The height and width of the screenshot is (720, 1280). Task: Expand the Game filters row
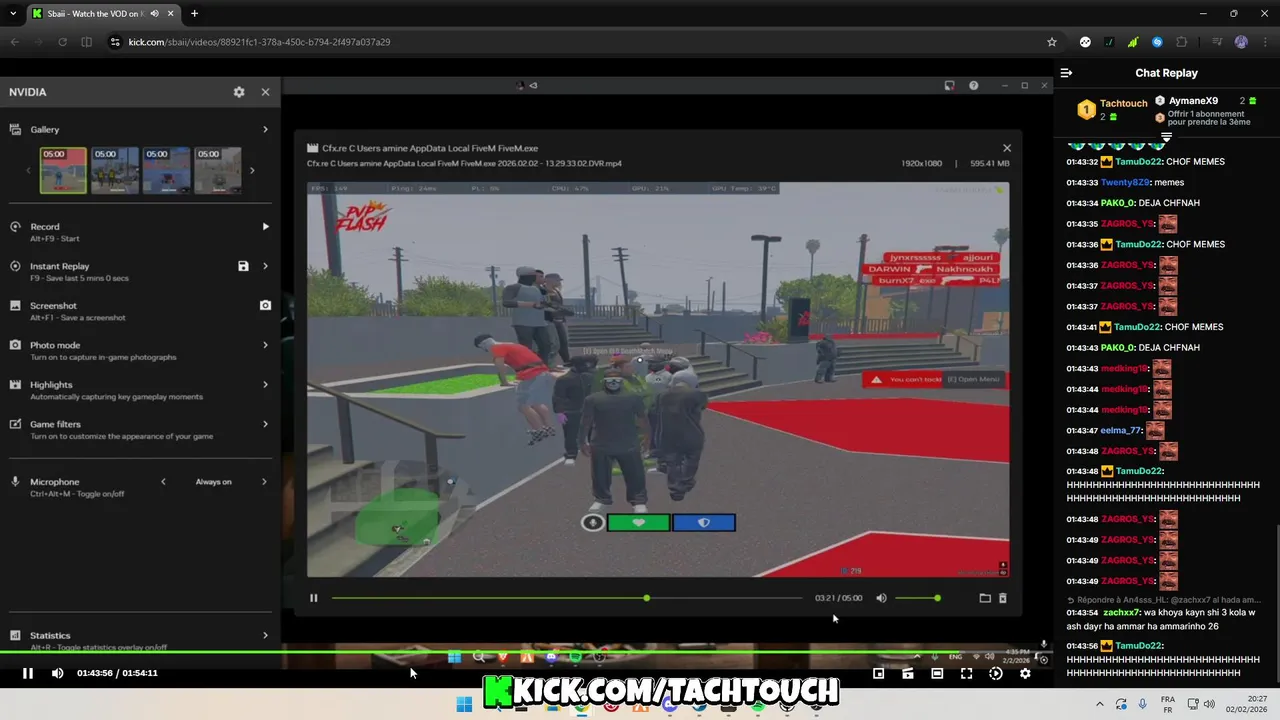point(140,429)
